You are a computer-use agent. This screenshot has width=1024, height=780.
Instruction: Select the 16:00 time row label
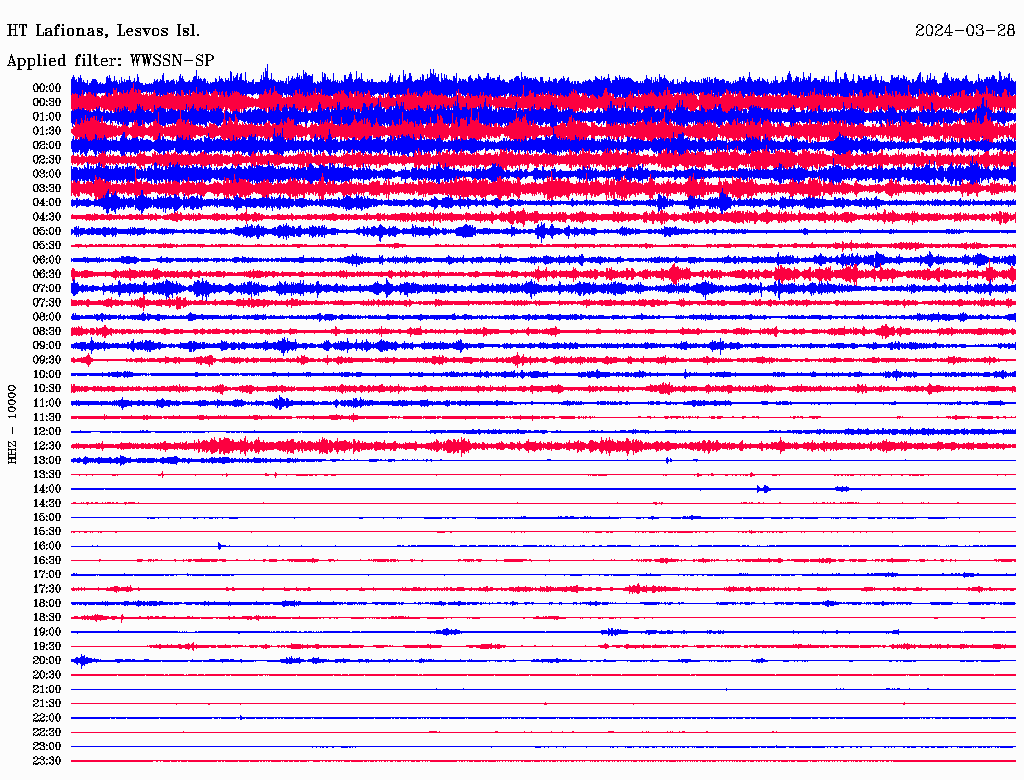pos(47,547)
